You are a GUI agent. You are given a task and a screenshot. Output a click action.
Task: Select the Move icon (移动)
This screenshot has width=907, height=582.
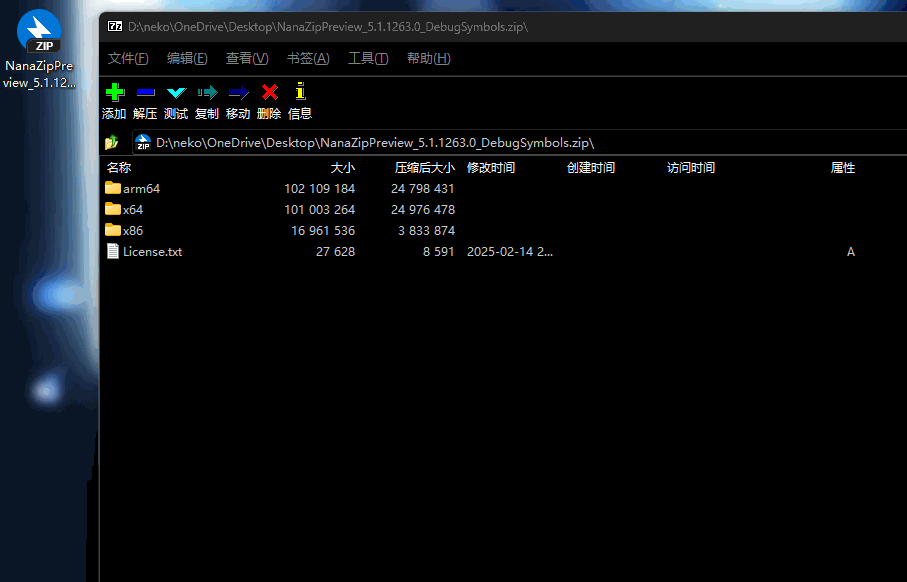(x=238, y=92)
